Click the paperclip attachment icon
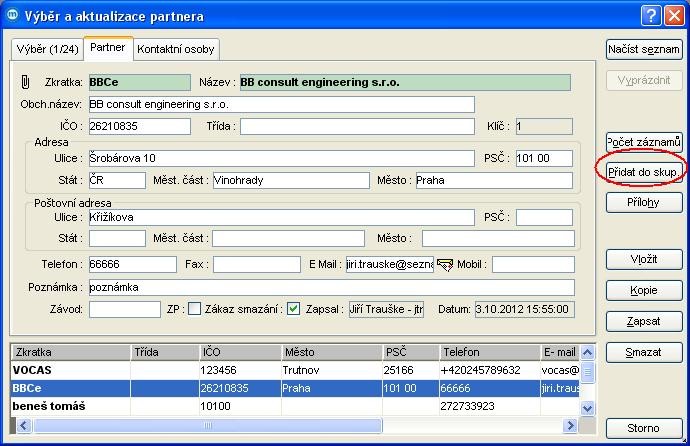 [26, 82]
